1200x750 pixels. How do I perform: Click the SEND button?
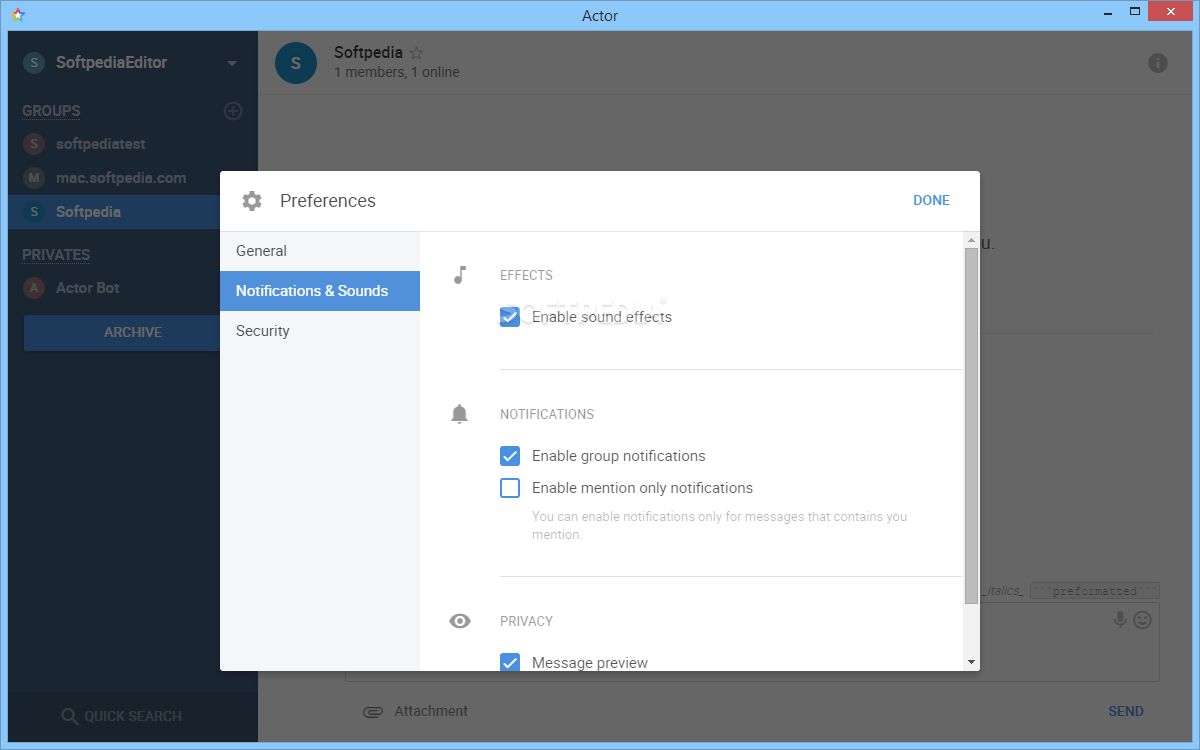[x=1126, y=711]
